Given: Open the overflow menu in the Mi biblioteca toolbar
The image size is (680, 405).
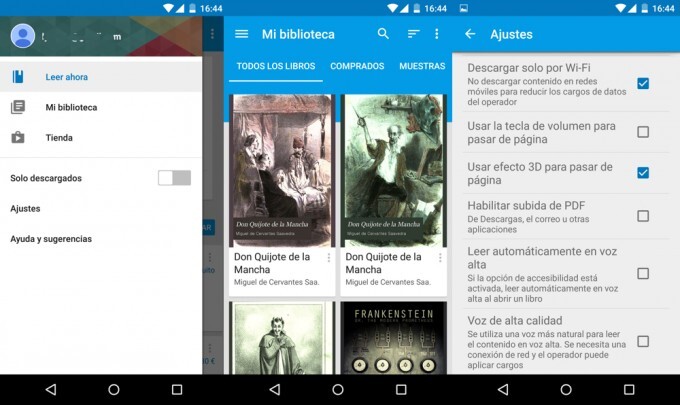Looking at the screenshot, I should (x=436, y=34).
